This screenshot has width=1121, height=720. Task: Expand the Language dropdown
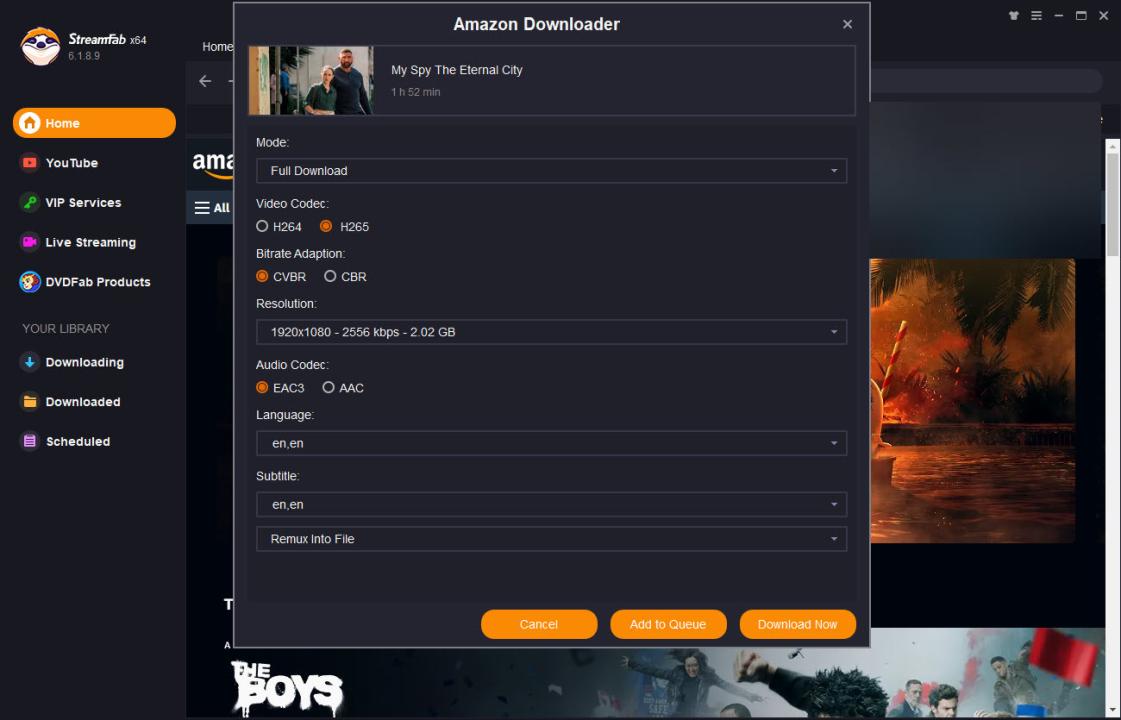[x=551, y=443]
